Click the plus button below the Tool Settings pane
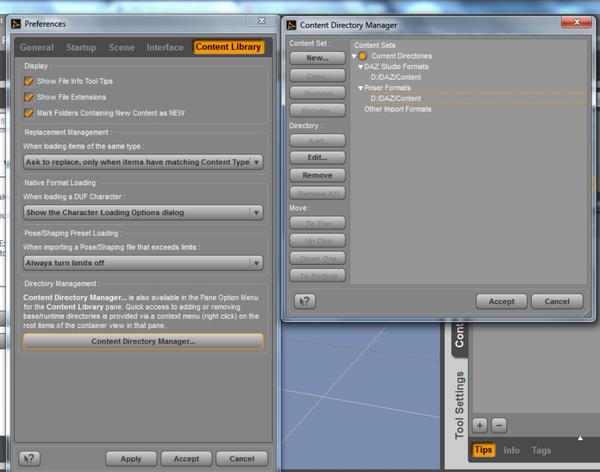Screen dimensions: 600x472 (480, 425)
